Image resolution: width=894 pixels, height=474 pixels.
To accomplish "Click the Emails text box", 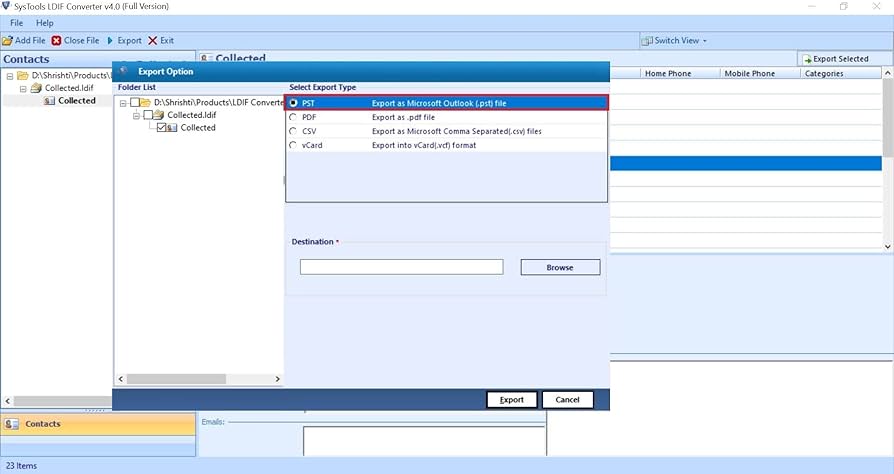I will [x=424, y=441].
